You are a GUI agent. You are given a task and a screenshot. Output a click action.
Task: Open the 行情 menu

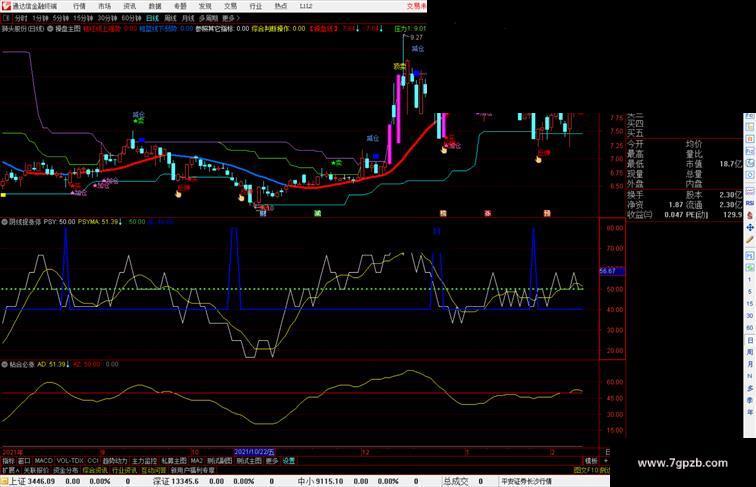pos(79,6)
